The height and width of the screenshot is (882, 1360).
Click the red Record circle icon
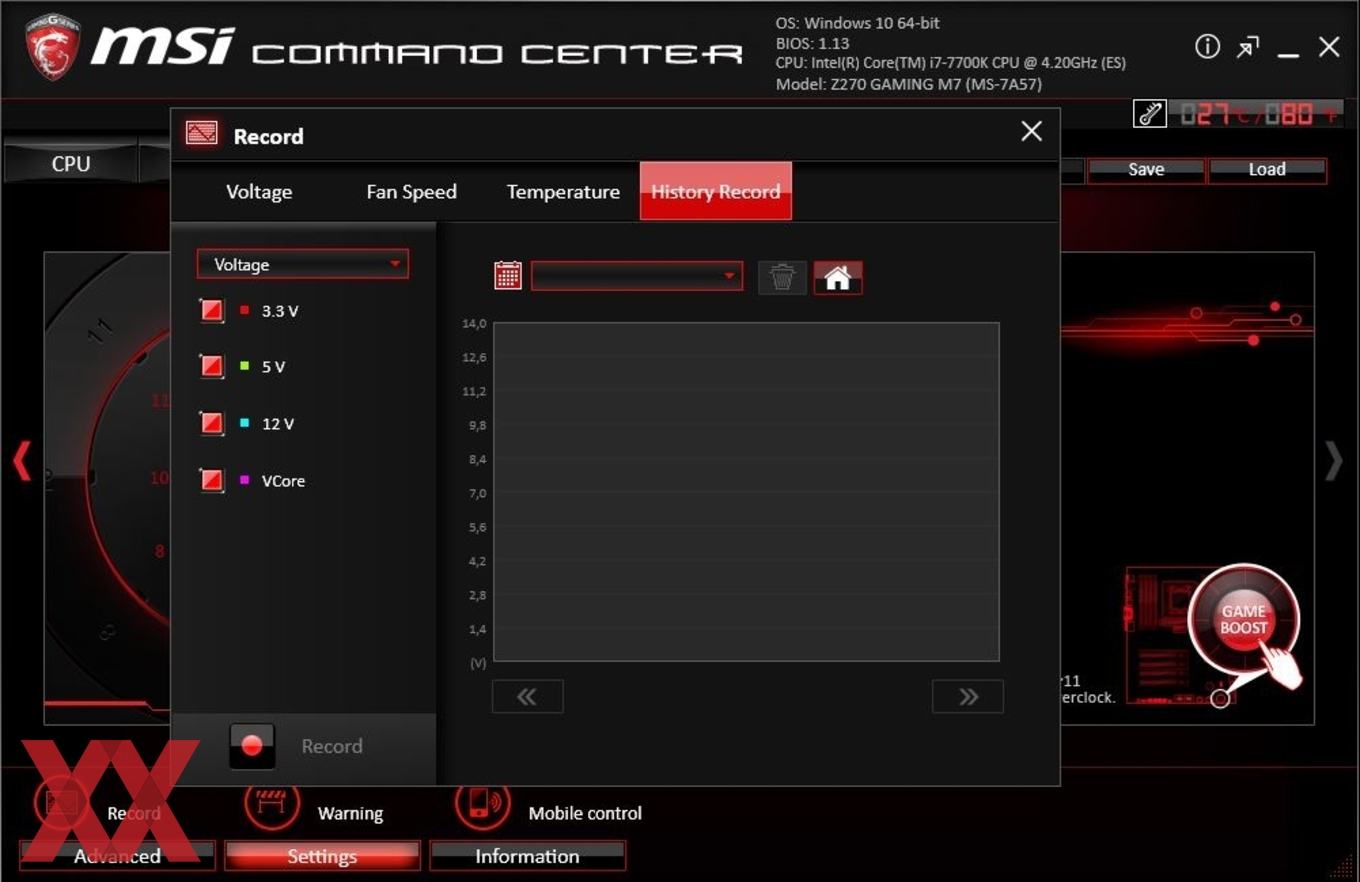click(x=252, y=746)
